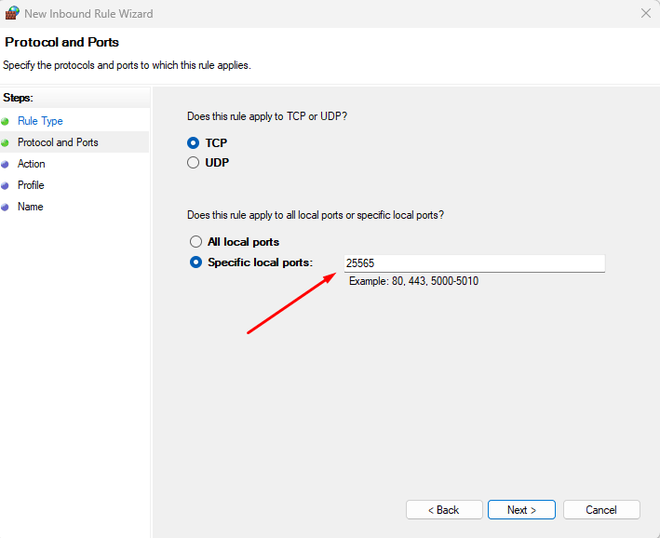Click the port field containing 25565

point(474,264)
